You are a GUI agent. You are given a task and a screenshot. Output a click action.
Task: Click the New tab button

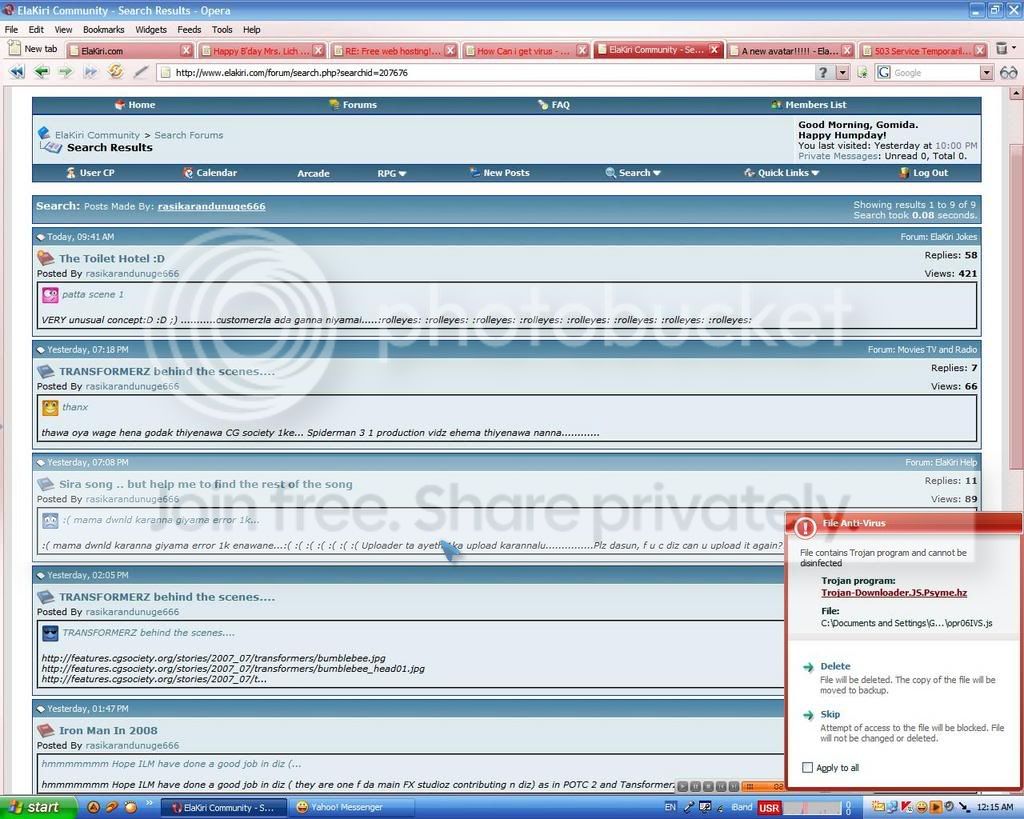(x=33, y=49)
